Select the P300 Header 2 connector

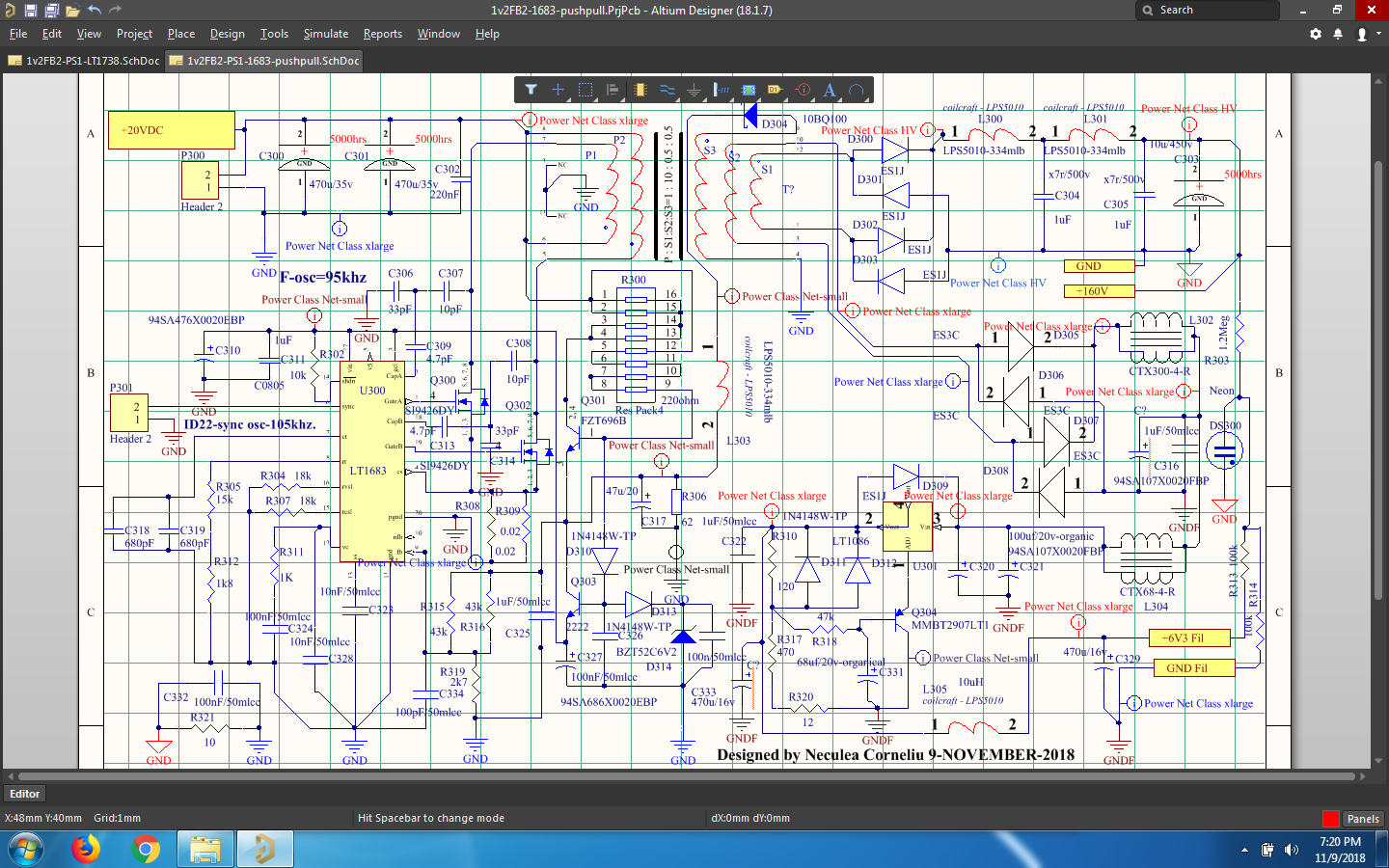[x=201, y=180]
